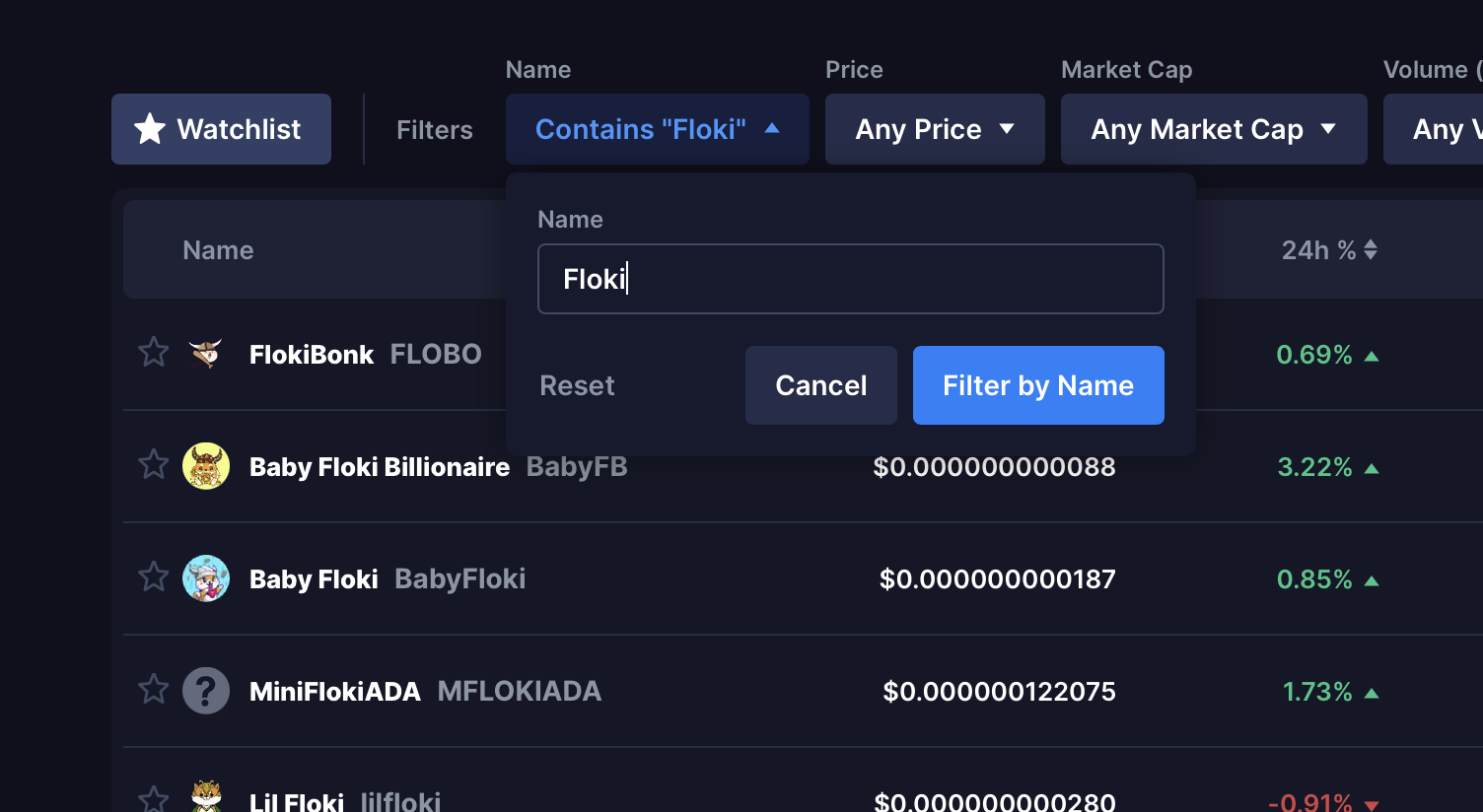Toggle the Baby Floki favorite star

pyautogui.click(x=154, y=576)
